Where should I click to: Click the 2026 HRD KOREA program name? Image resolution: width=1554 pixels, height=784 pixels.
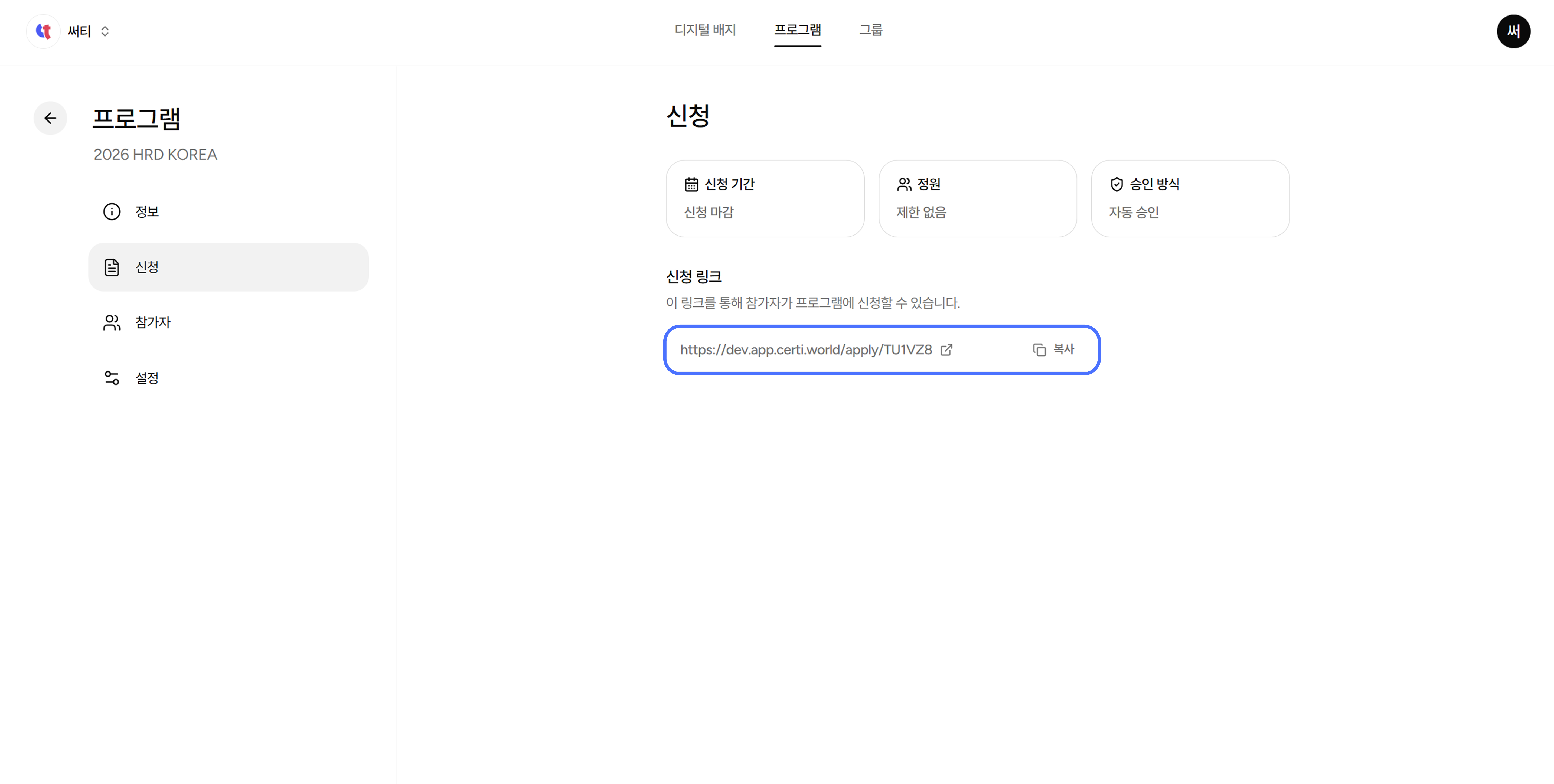pos(155,155)
